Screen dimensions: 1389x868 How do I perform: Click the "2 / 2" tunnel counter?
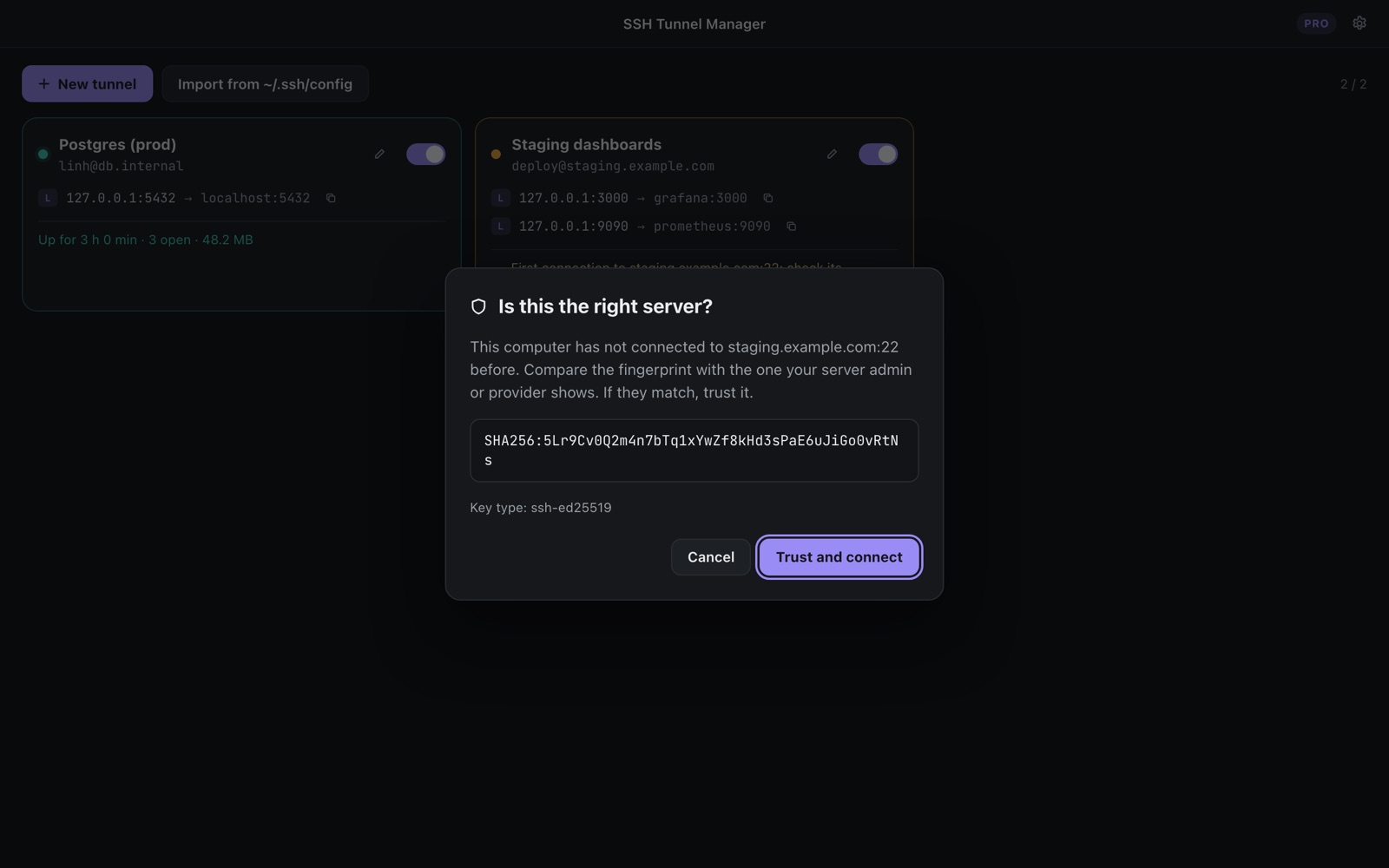pos(1353,84)
